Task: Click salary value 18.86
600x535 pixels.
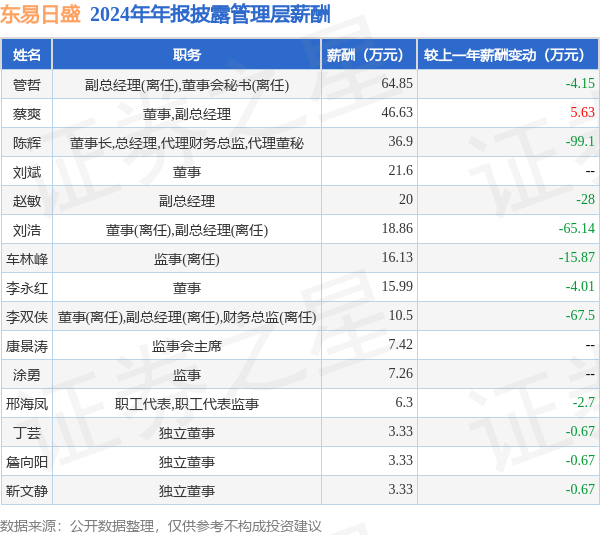Action: point(397,228)
